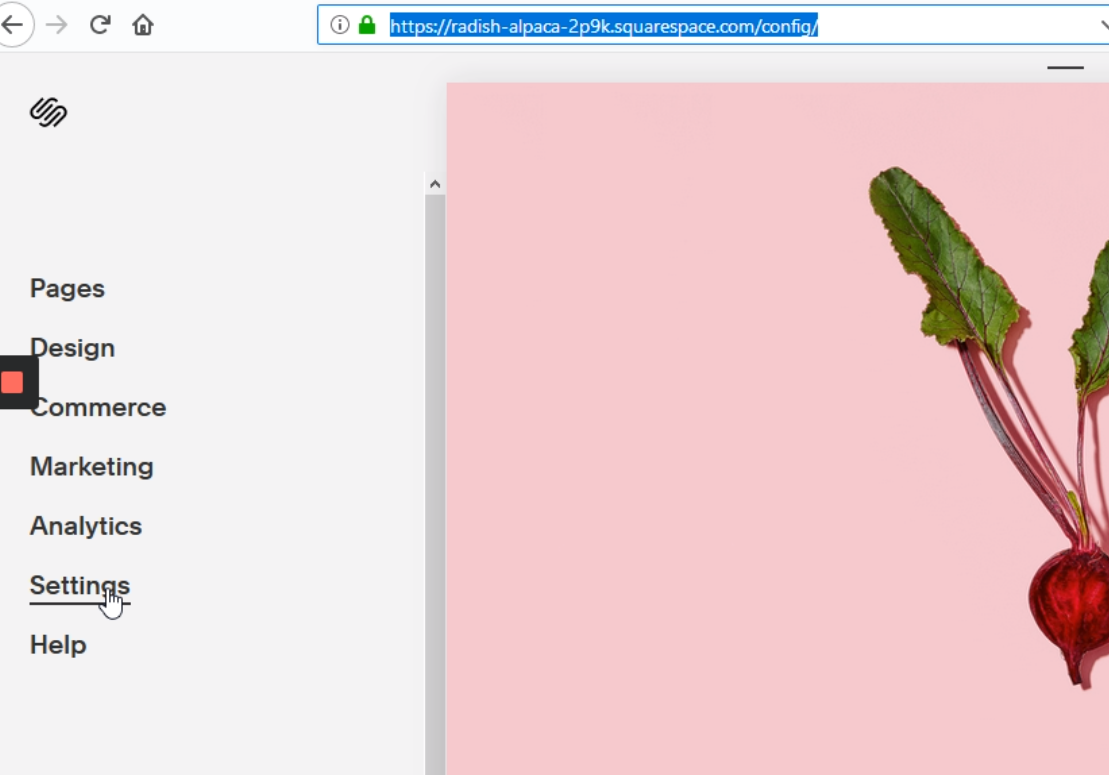This screenshot has height=775, width=1109.
Task: Open the Analytics menu
Action: point(86,526)
